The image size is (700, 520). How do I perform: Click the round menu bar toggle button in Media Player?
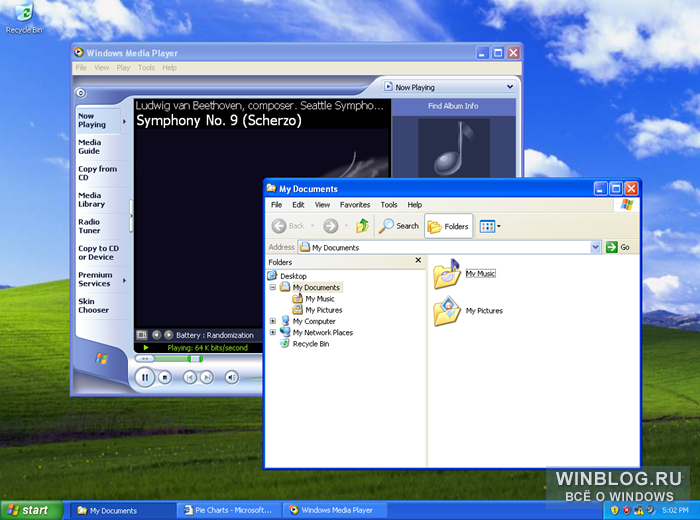[81, 93]
